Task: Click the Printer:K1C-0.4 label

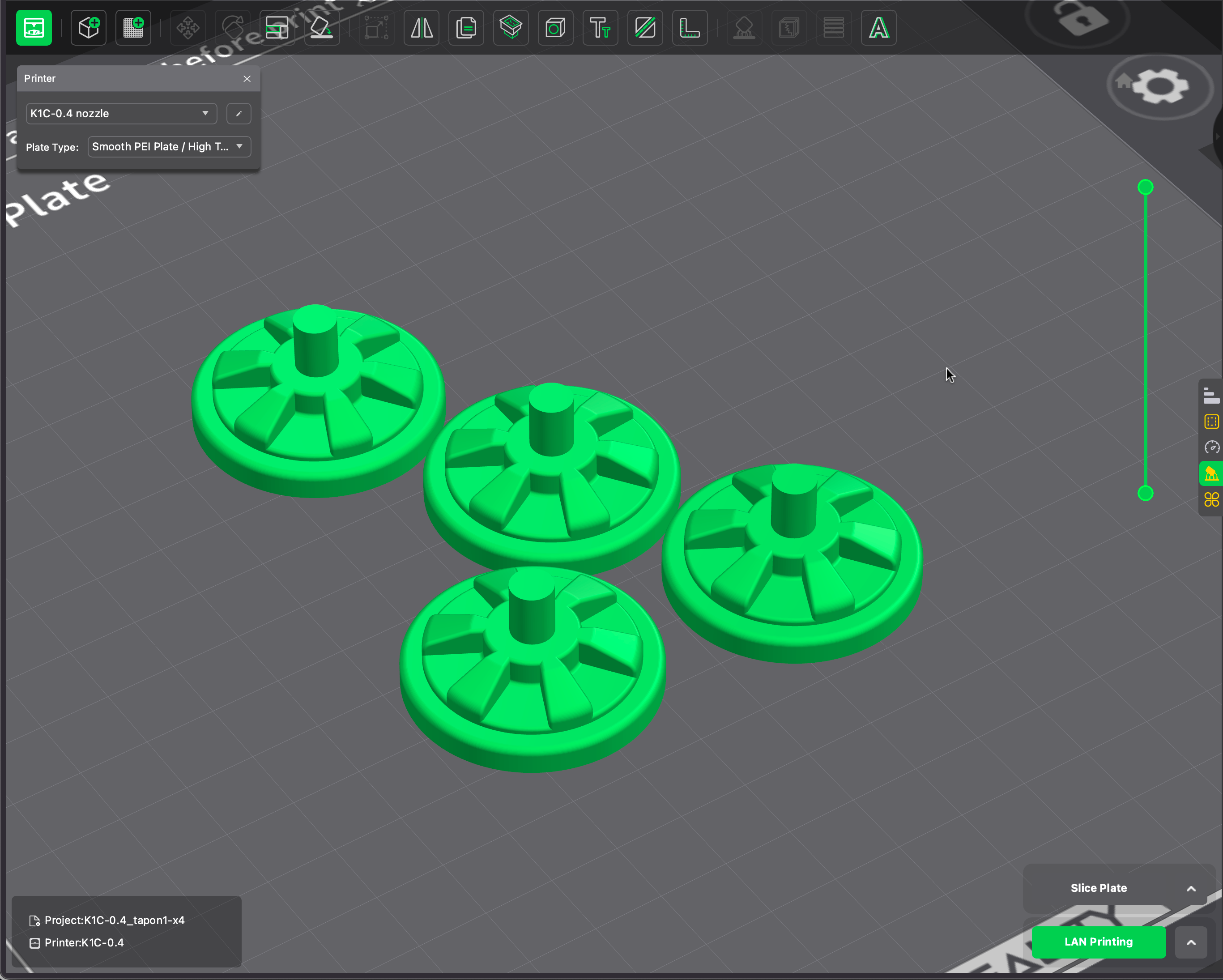Action: click(x=84, y=942)
